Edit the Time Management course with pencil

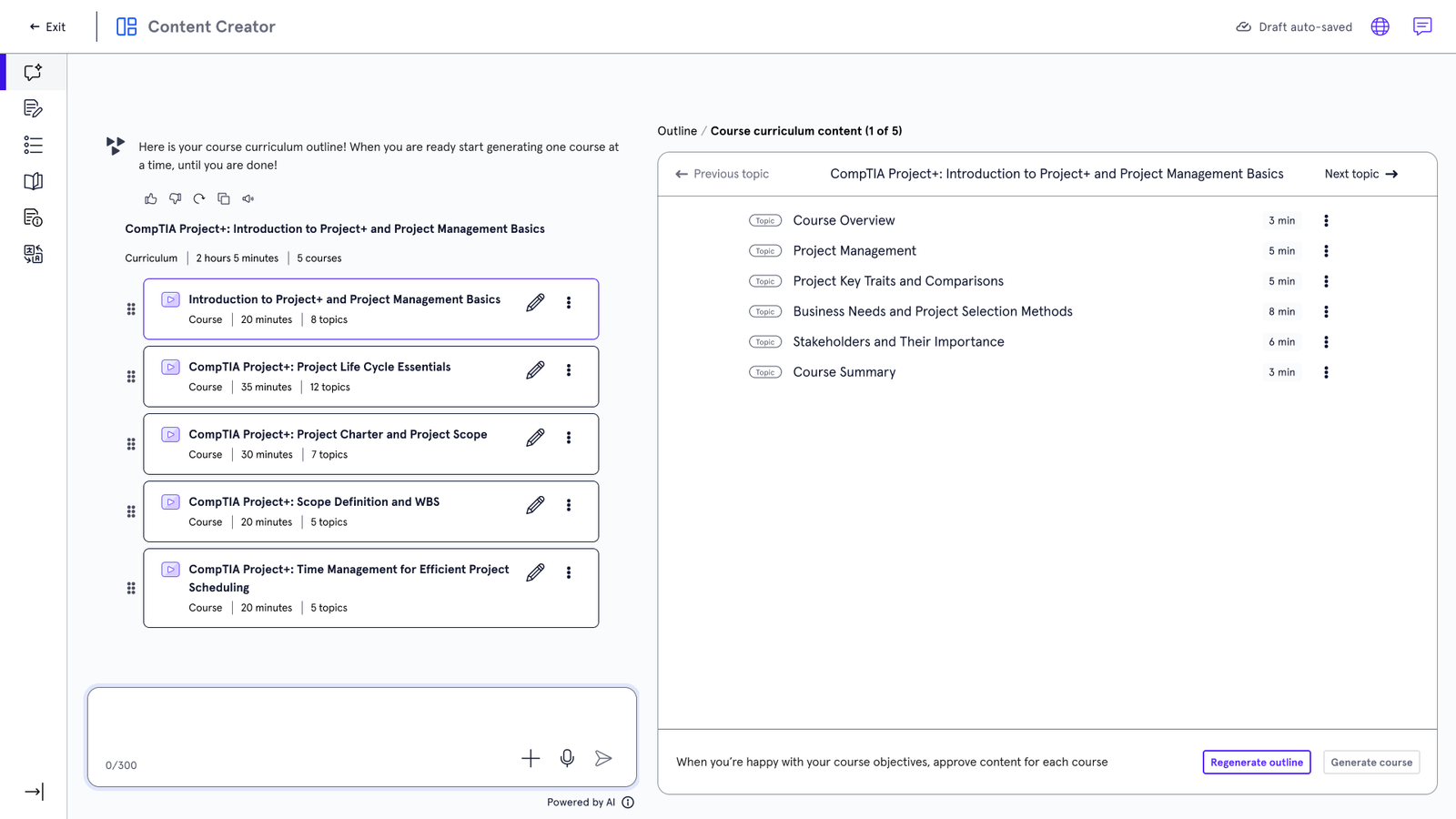535,572
